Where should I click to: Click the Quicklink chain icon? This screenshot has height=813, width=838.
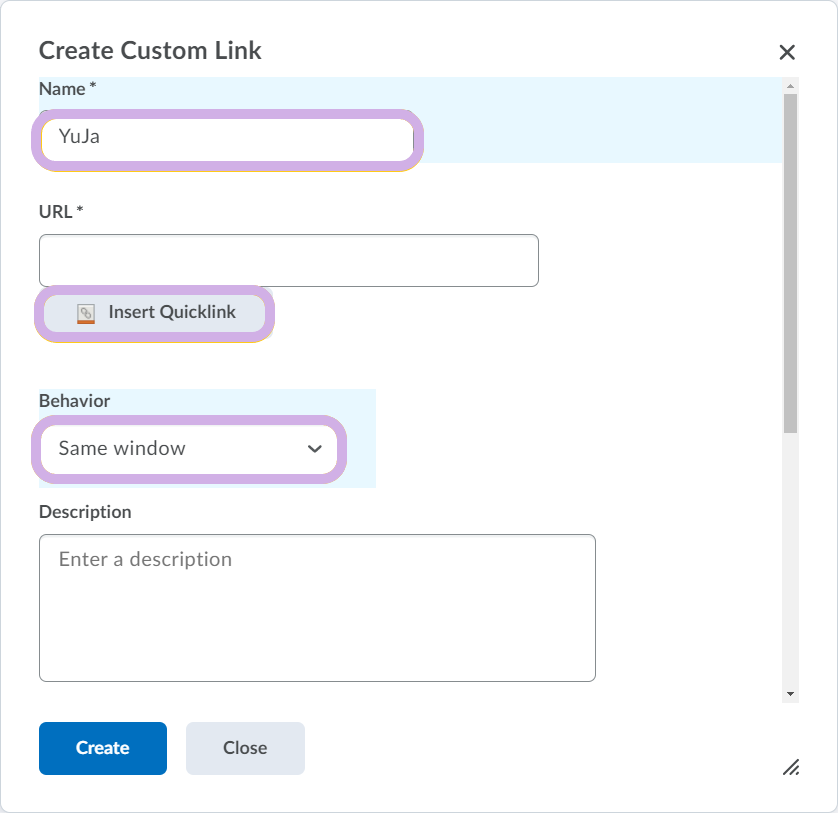86,313
